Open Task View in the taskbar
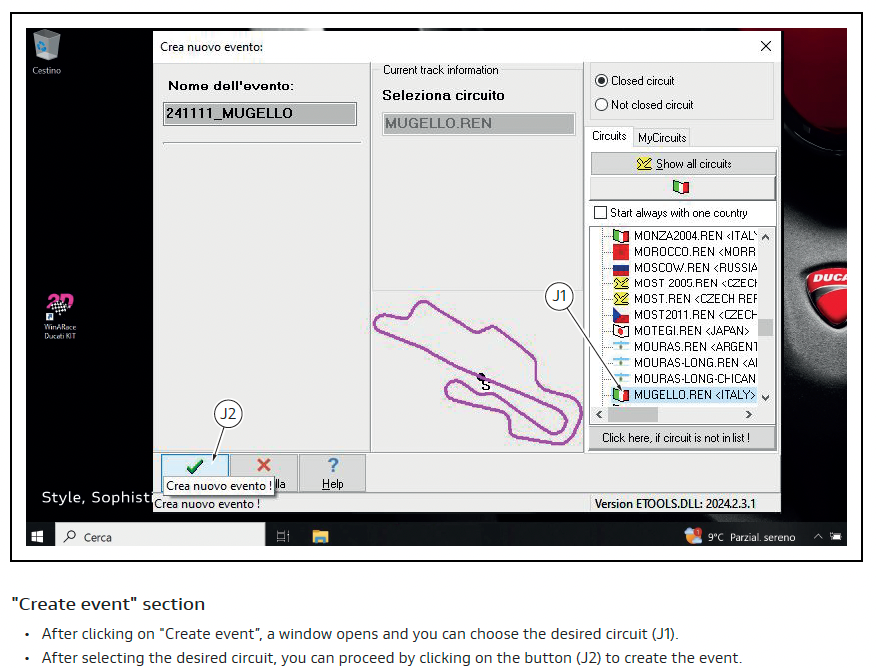The image size is (876, 668). tap(283, 537)
